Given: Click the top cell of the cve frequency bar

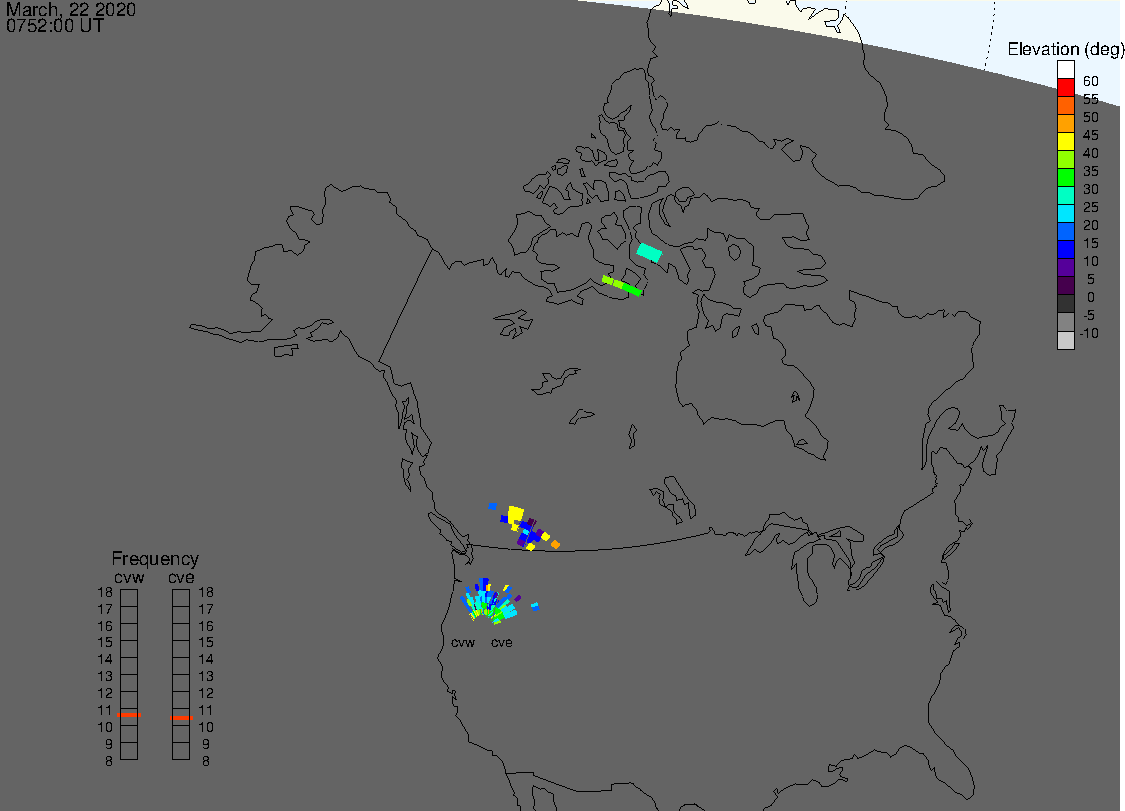Looking at the screenshot, I should click(181, 598).
